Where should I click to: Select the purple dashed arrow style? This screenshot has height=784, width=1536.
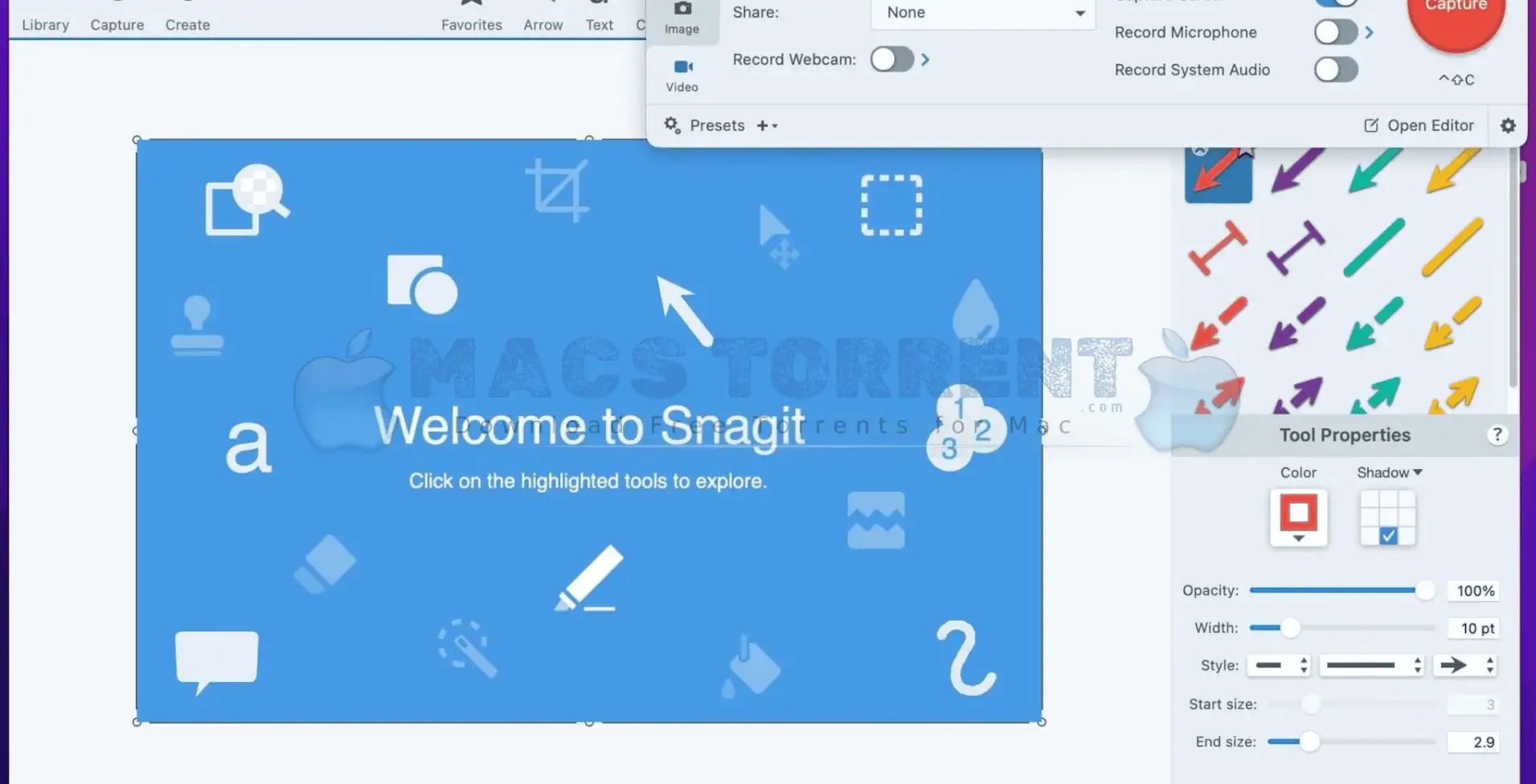(1296, 323)
